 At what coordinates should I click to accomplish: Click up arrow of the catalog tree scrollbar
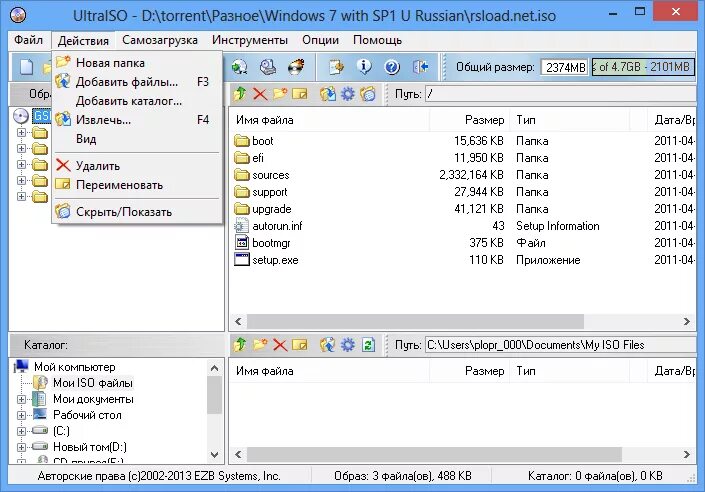click(x=214, y=368)
